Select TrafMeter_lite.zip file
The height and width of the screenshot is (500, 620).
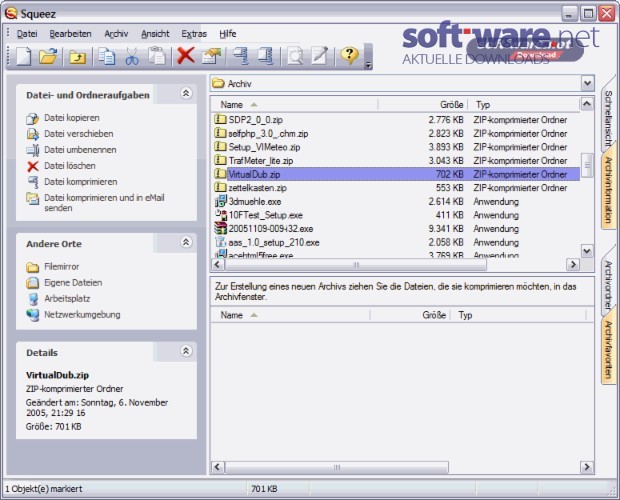261,161
